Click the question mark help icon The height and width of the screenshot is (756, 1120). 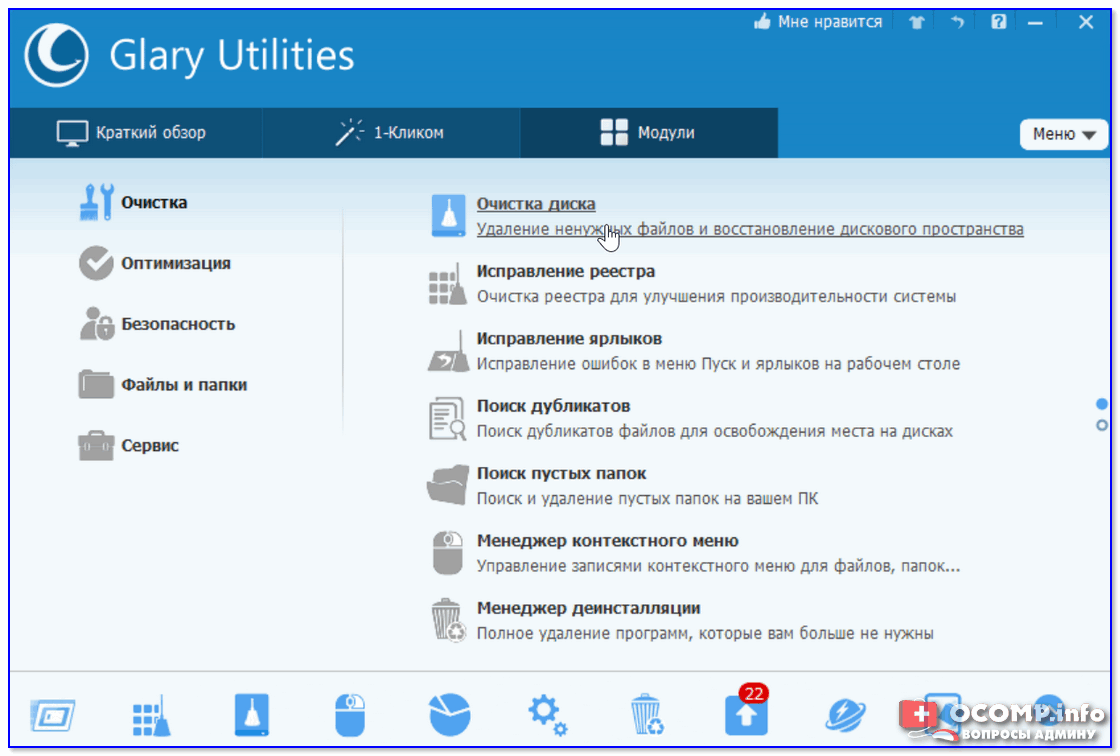point(998,22)
